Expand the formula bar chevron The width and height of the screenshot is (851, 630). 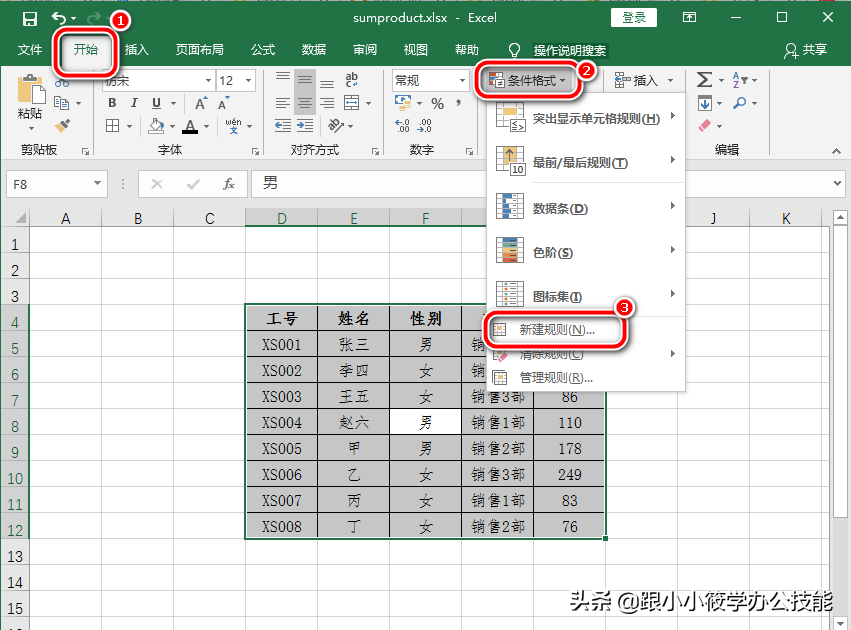pyautogui.click(x=837, y=183)
